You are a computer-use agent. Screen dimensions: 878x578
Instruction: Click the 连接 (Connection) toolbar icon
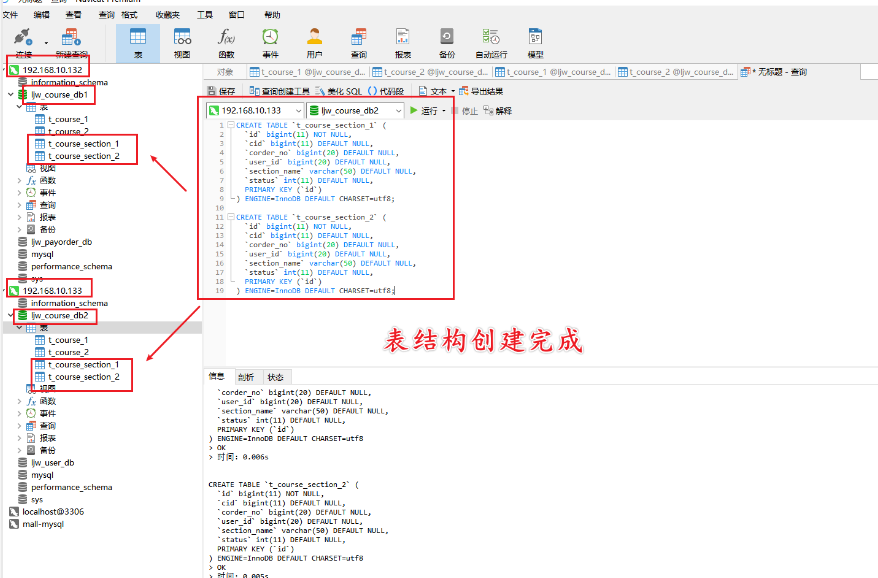point(23,38)
